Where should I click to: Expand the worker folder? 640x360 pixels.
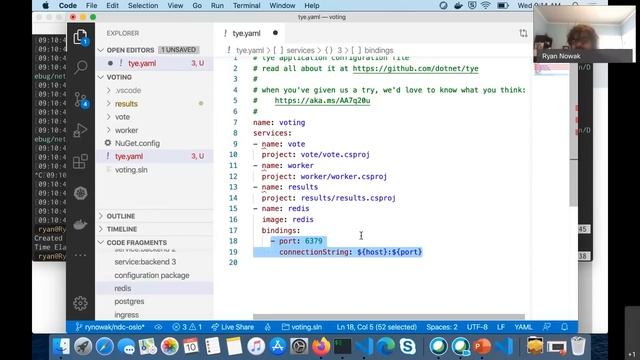tap(154, 130)
